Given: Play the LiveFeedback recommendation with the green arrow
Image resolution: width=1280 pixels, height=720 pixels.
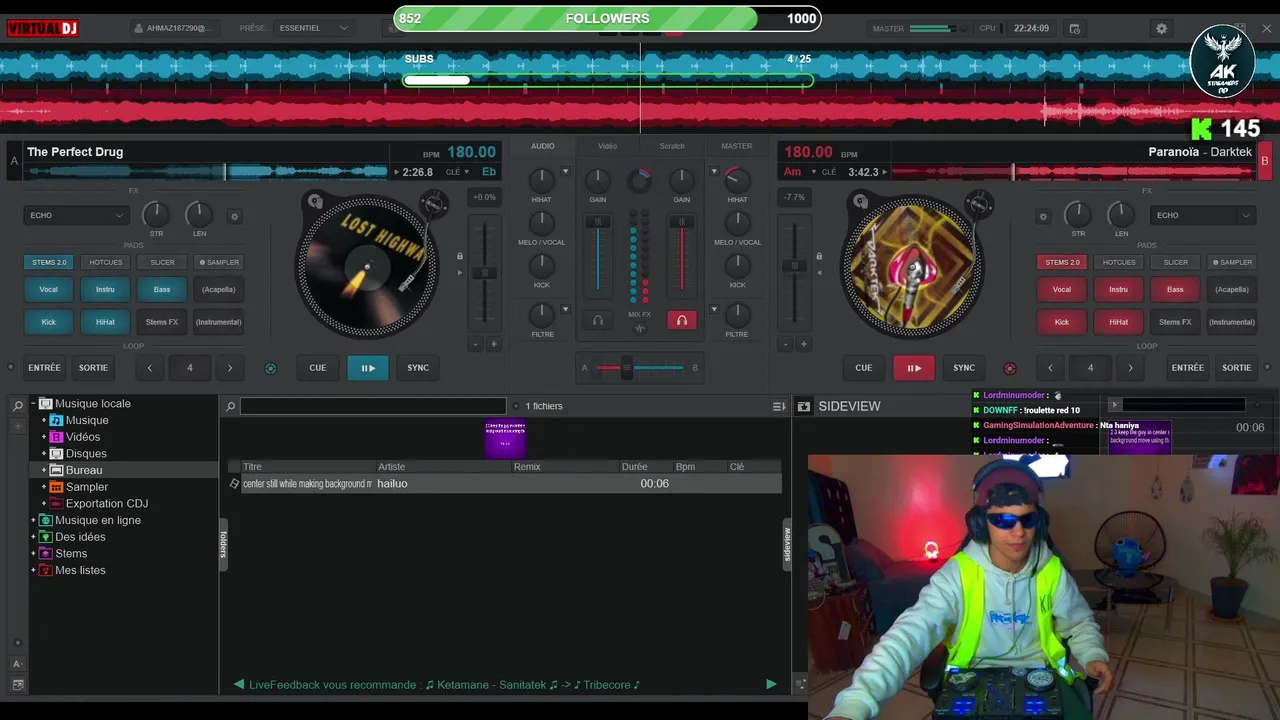Looking at the screenshot, I should pos(771,684).
